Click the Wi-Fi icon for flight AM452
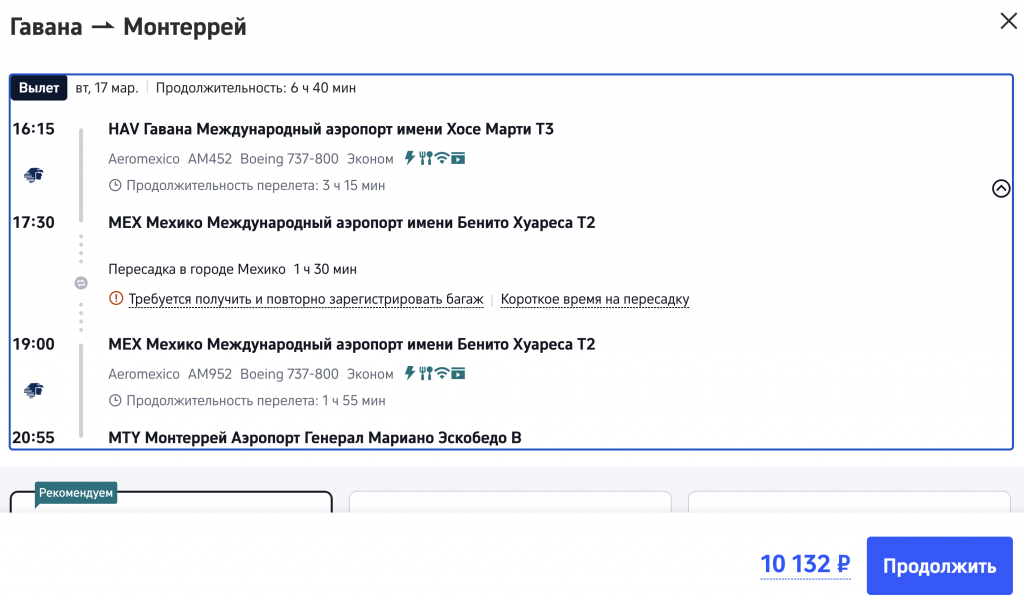1024x600 pixels. (441, 158)
